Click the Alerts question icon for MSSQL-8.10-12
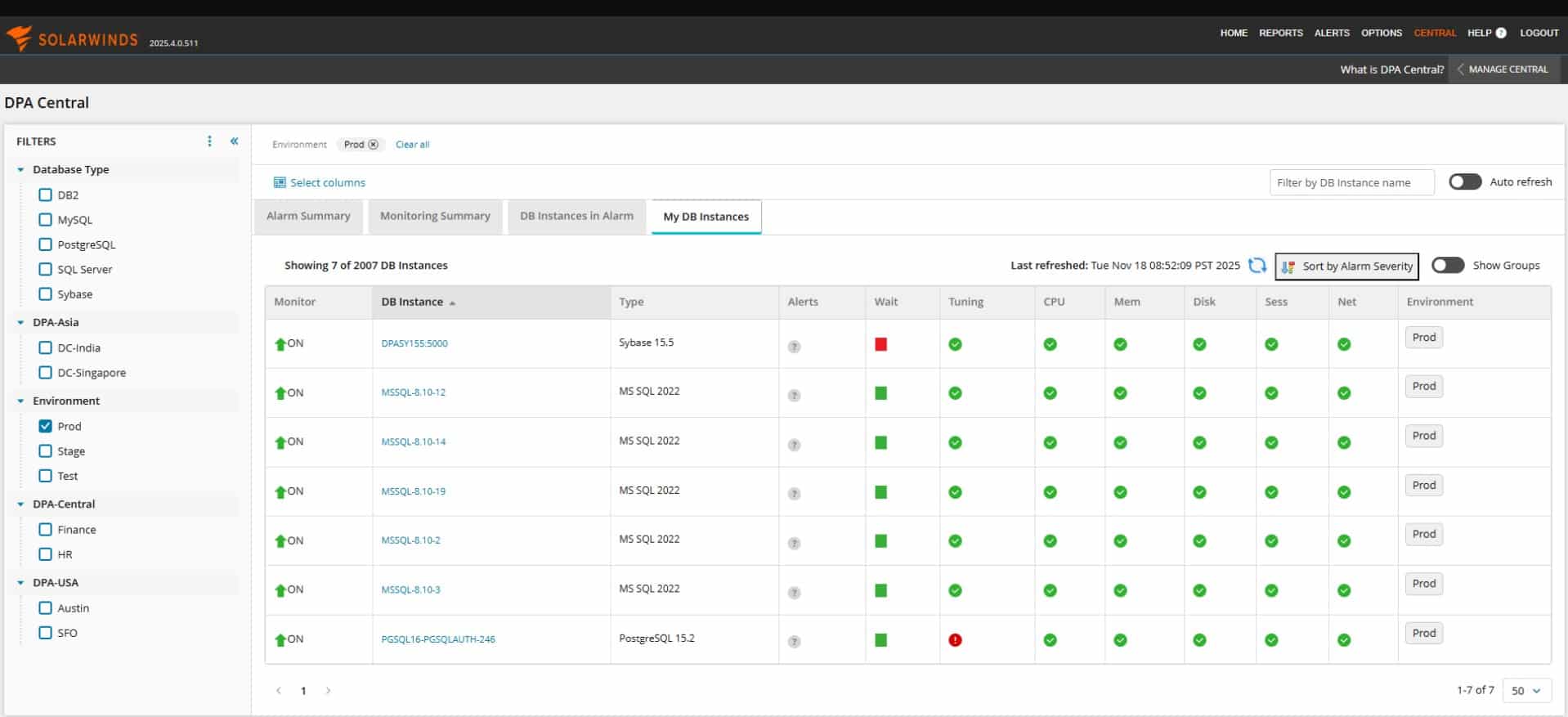 (x=794, y=396)
